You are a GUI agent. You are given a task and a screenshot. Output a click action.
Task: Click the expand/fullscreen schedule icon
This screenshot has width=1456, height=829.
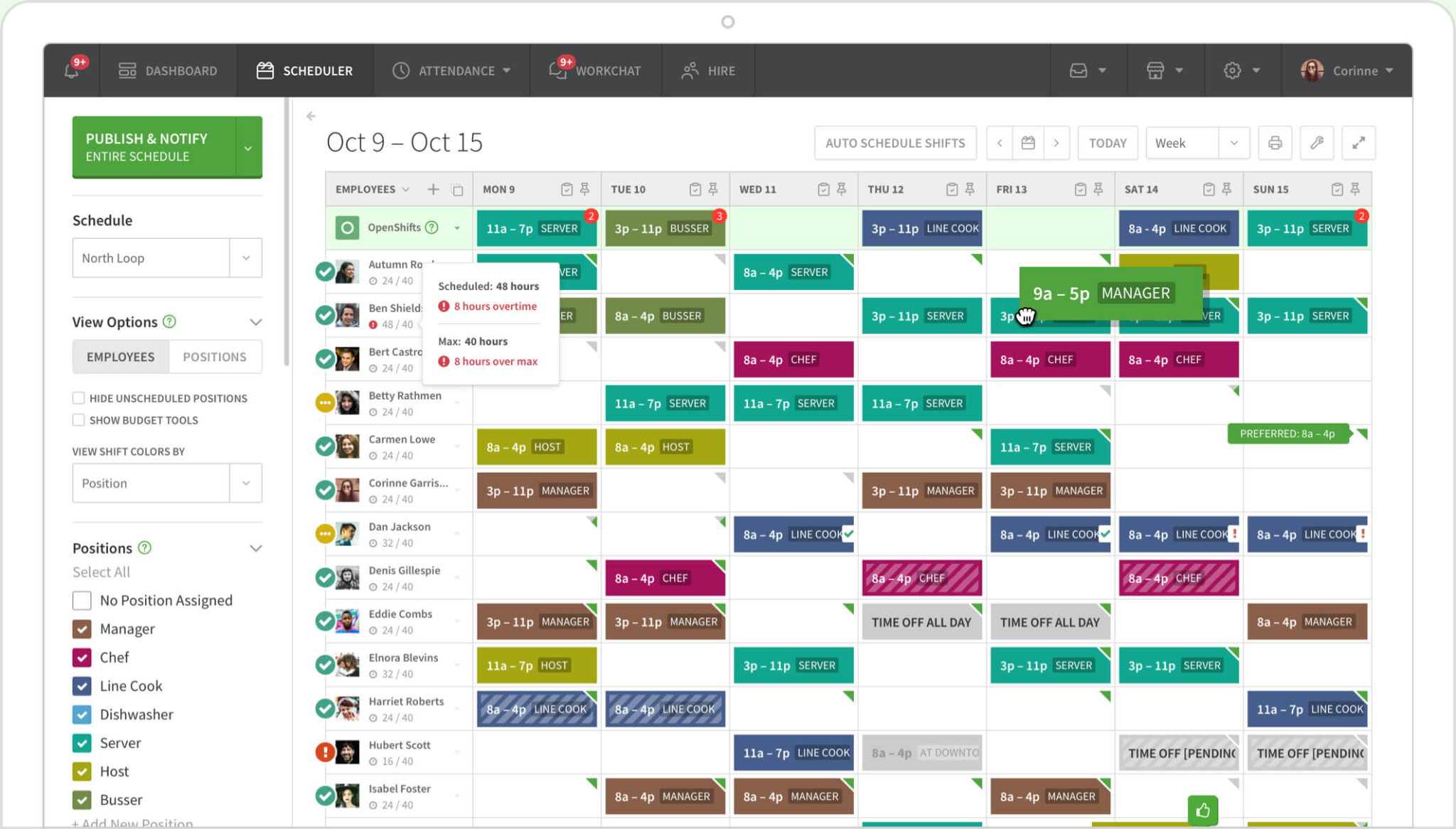pos(1358,143)
